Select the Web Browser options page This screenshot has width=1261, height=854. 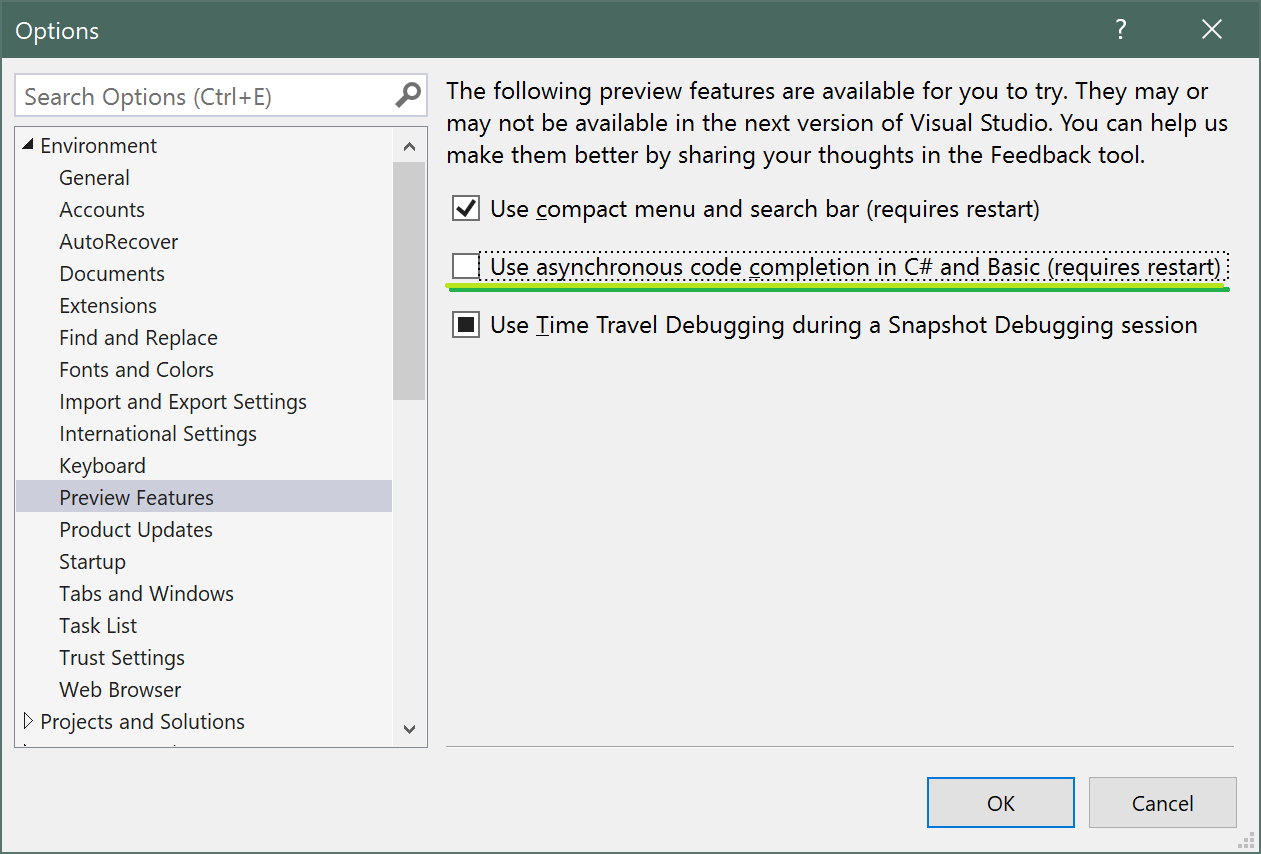coord(121,690)
